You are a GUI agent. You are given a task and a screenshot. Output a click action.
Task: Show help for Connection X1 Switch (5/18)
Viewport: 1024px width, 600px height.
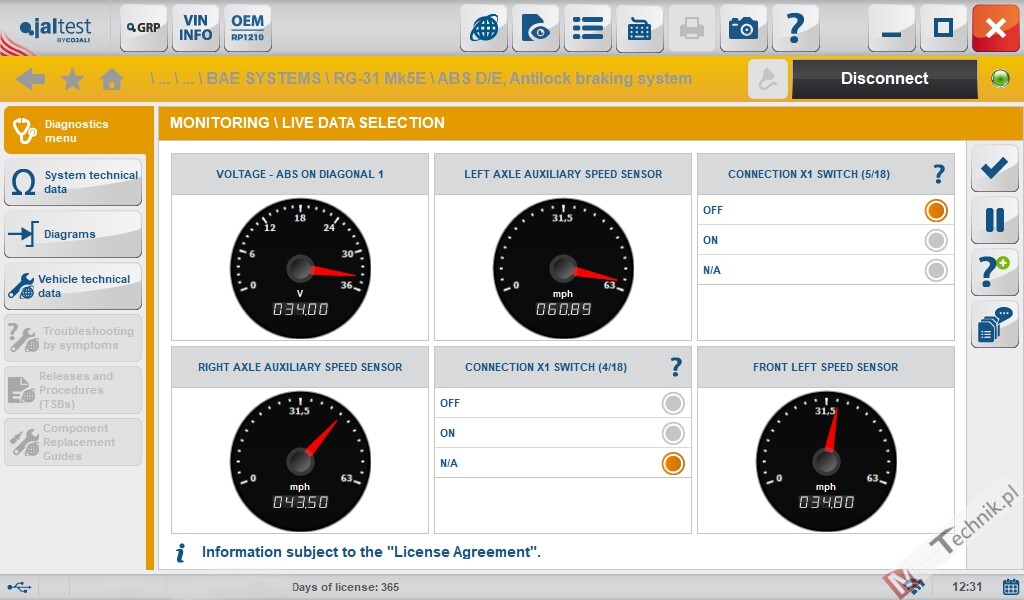pos(938,174)
